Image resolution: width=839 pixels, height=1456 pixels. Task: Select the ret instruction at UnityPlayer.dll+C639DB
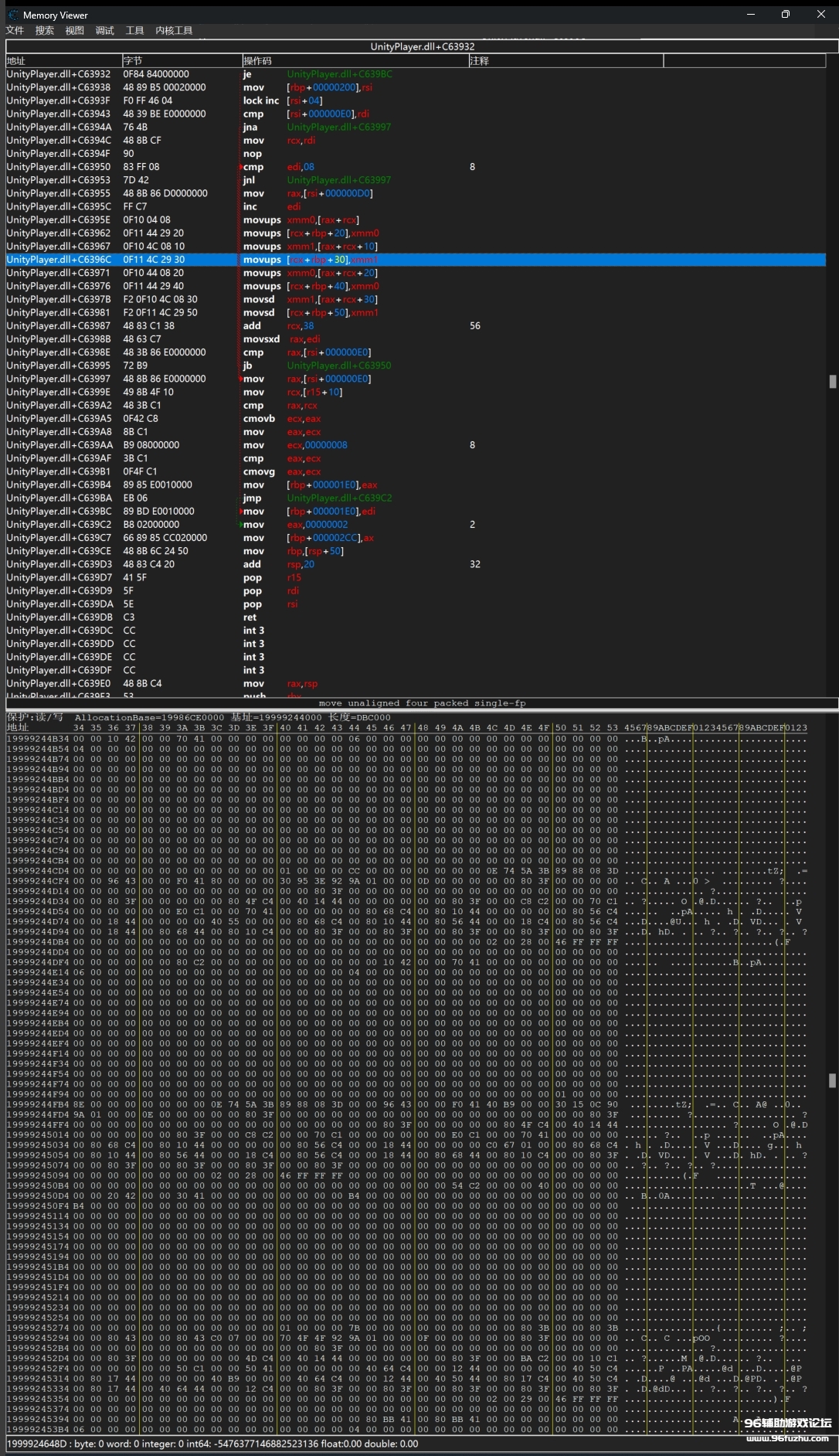250,617
